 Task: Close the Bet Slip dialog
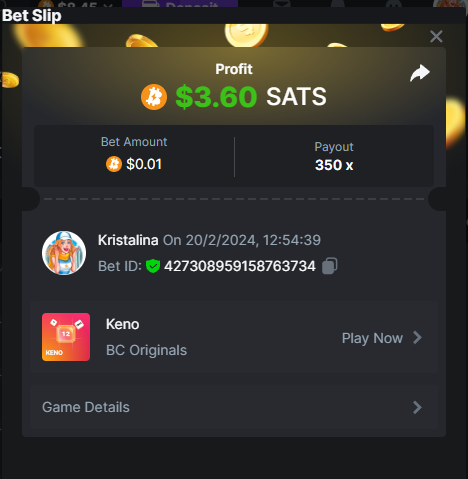click(x=436, y=36)
